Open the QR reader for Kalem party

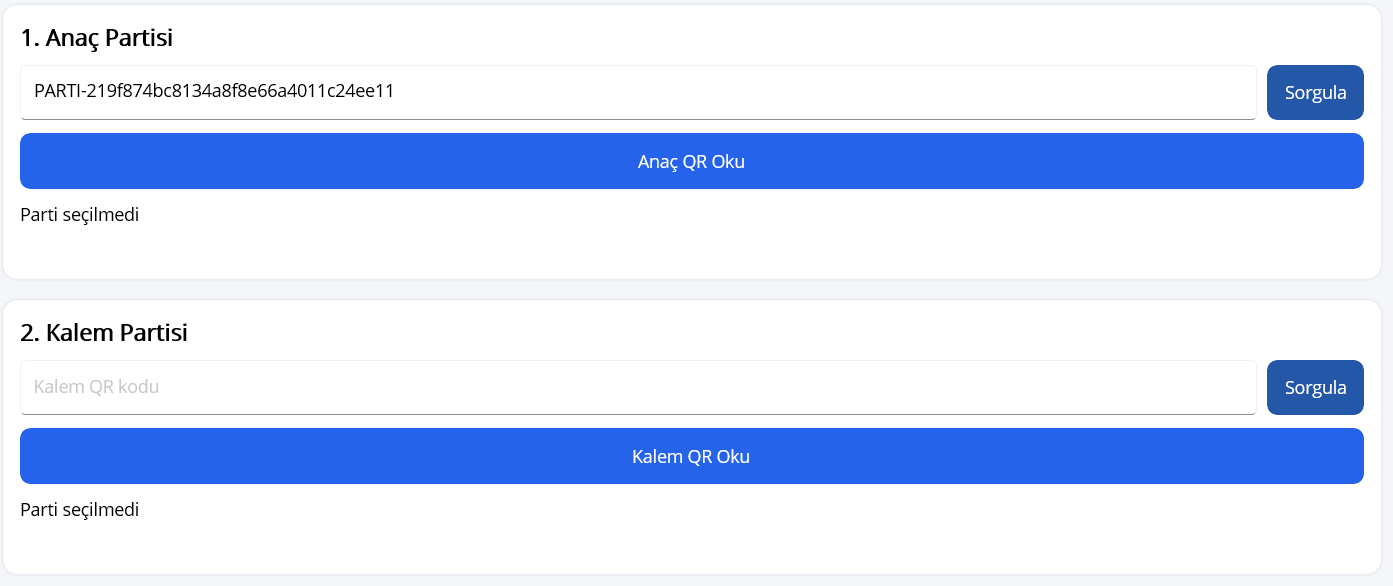click(x=692, y=456)
